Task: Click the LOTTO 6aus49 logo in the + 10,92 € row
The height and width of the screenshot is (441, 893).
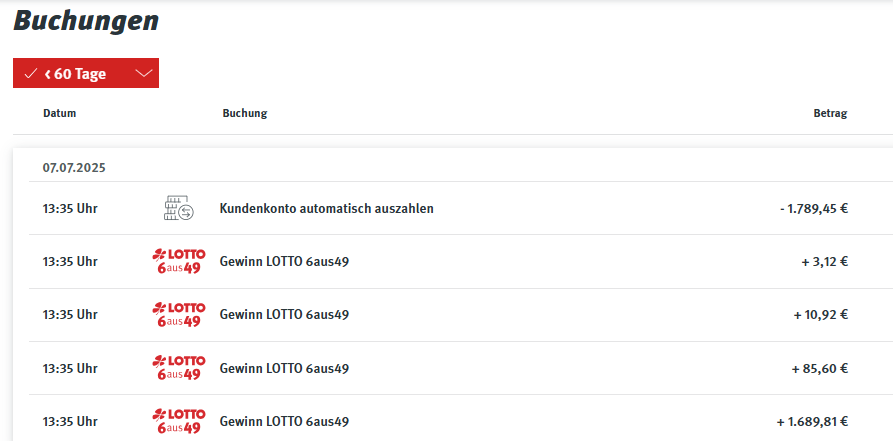Action: (179, 315)
